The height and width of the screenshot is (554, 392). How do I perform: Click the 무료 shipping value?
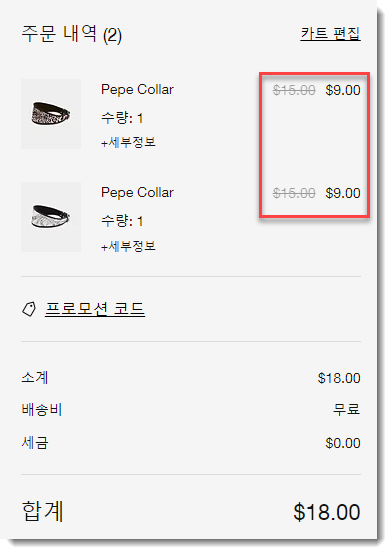tap(346, 409)
